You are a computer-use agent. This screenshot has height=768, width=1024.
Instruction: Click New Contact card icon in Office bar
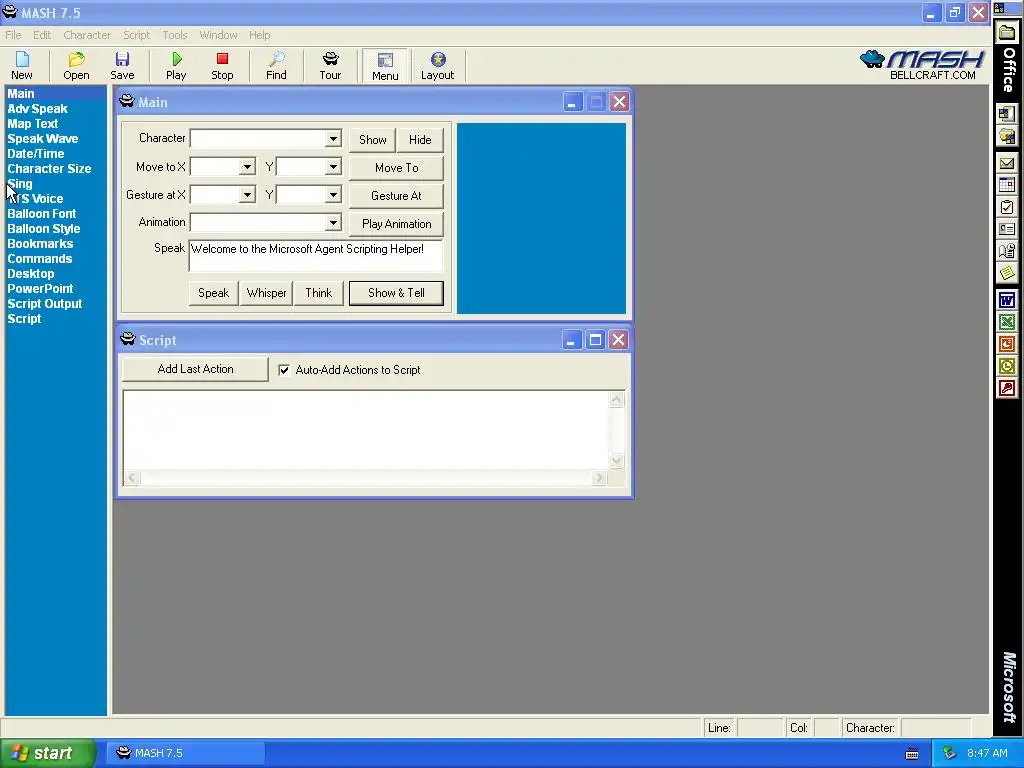click(x=1007, y=229)
